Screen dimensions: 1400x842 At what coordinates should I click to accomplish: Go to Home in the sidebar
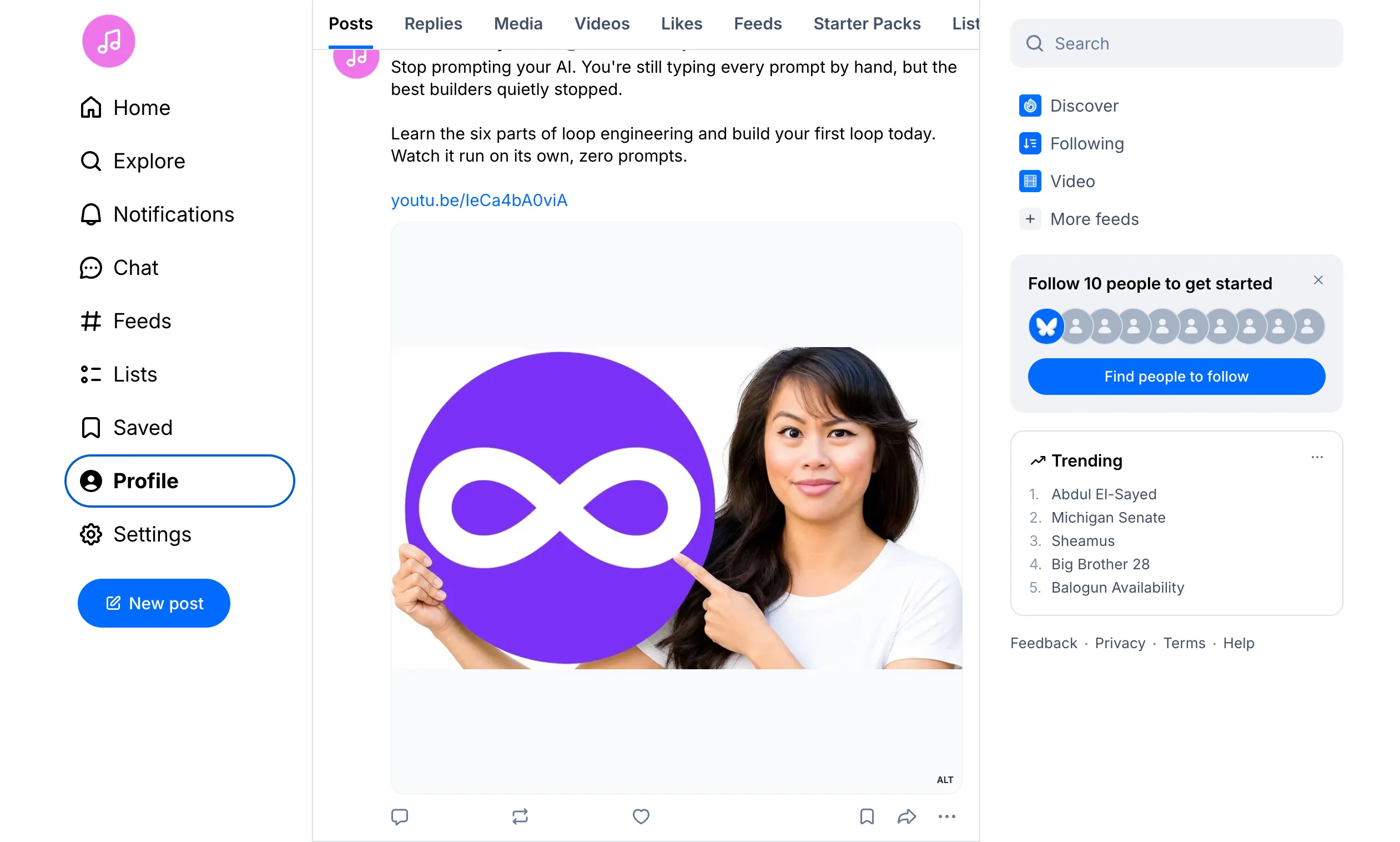click(x=125, y=108)
